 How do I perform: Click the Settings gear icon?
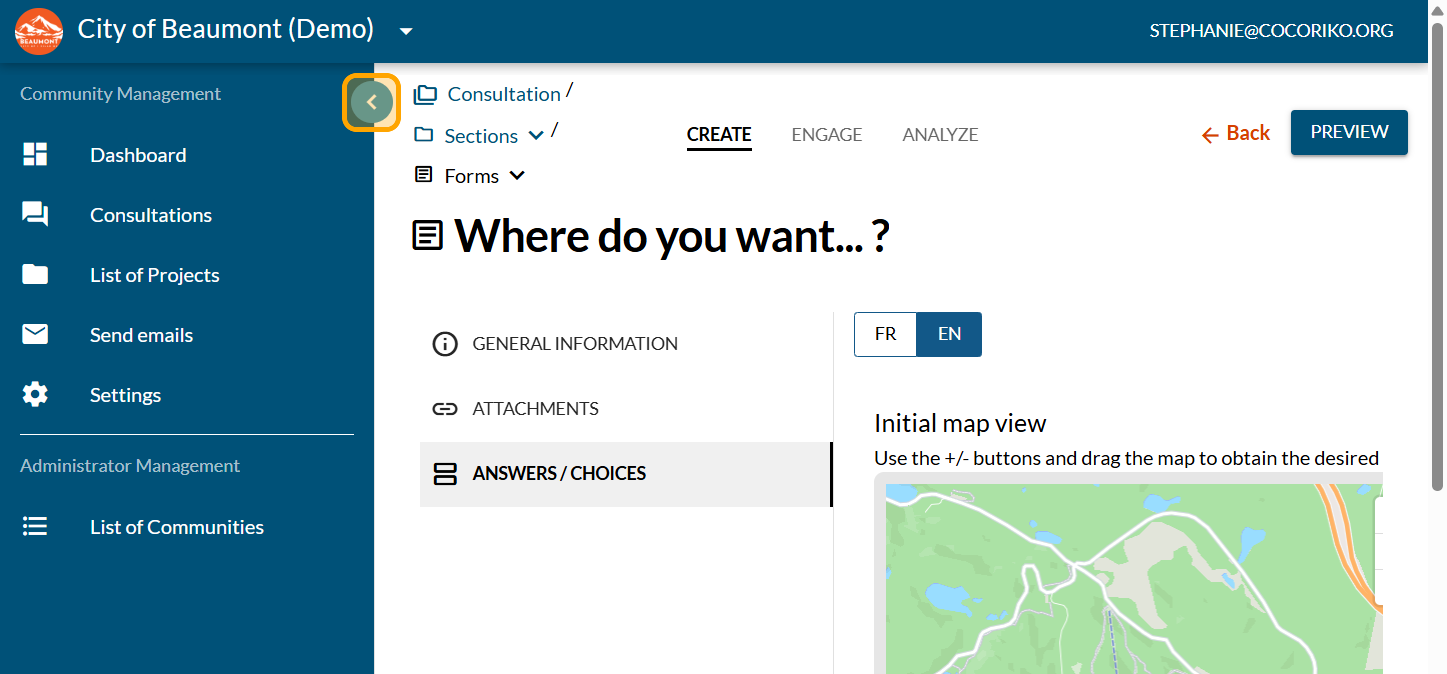click(35, 394)
